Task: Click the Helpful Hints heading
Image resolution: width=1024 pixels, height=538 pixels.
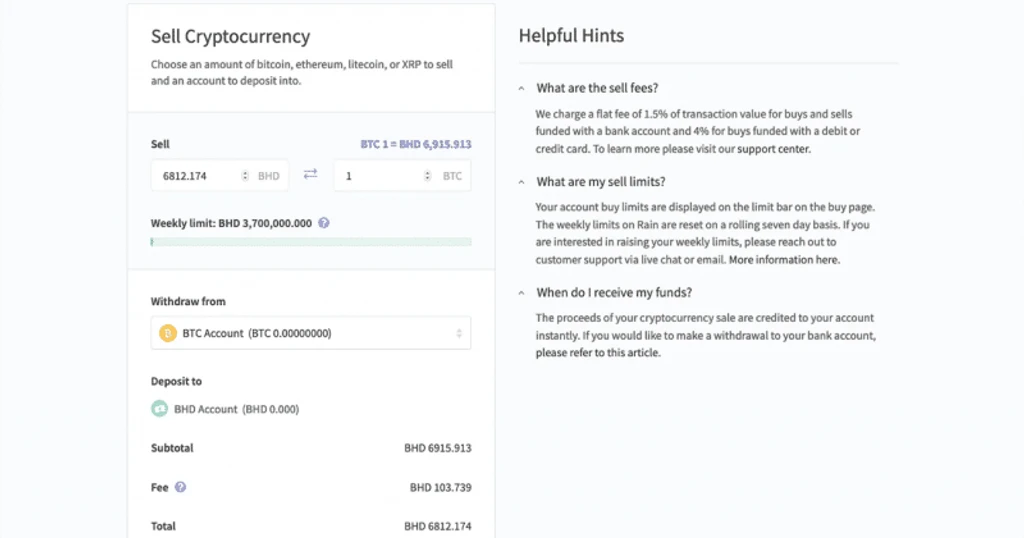Action: point(571,35)
